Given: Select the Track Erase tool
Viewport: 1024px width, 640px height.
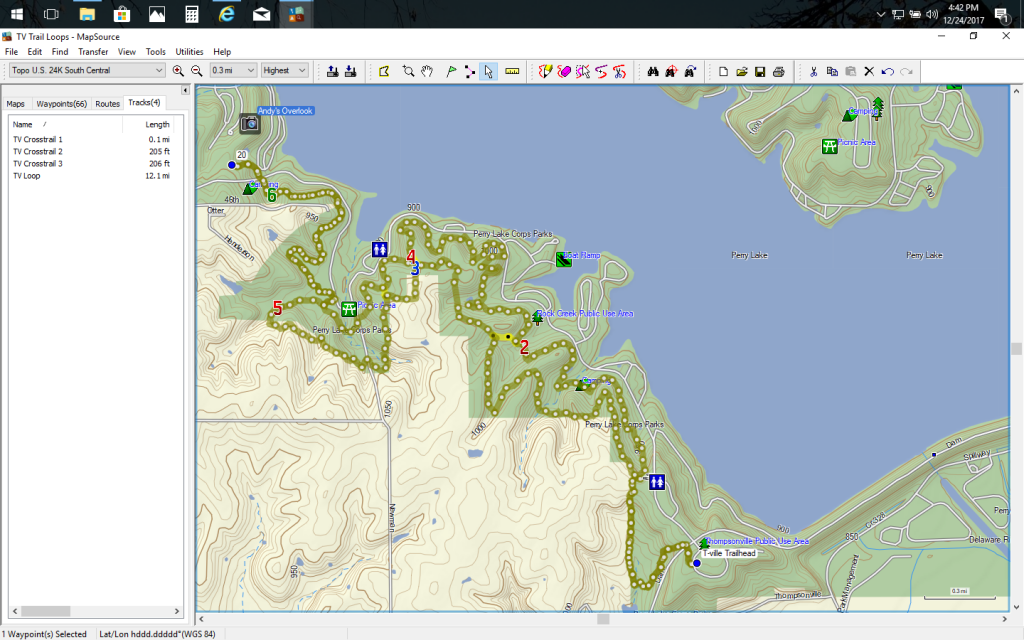Looking at the screenshot, I should click(x=564, y=71).
